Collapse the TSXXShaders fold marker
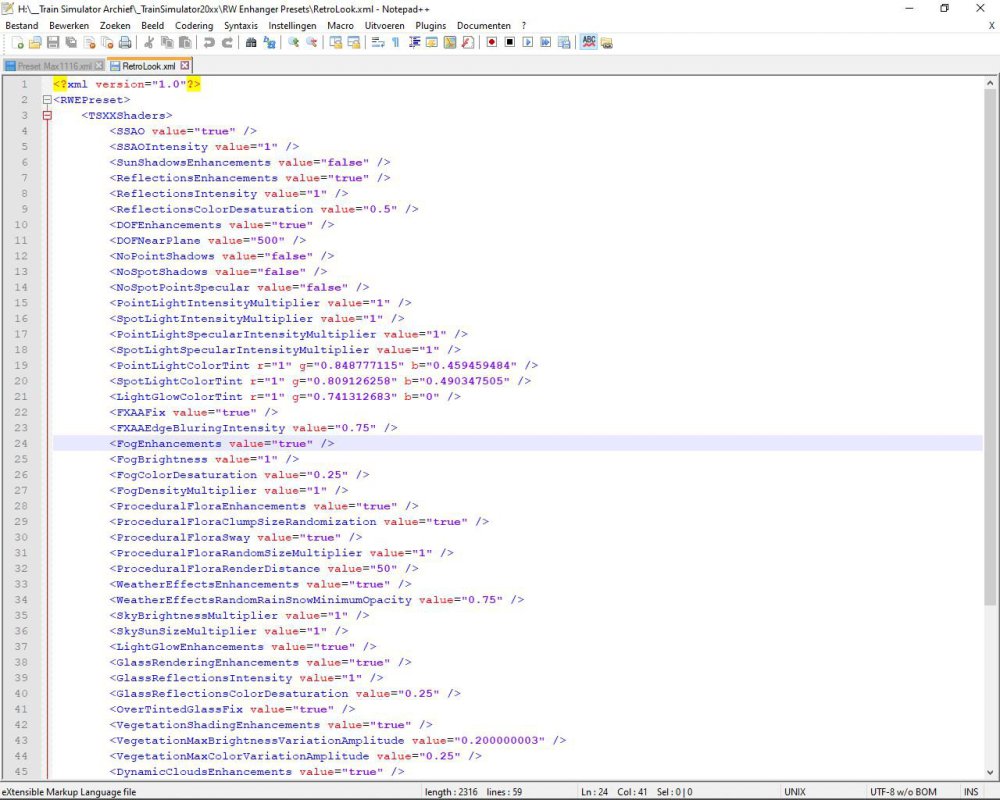The image size is (1000, 800). tap(47, 116)
